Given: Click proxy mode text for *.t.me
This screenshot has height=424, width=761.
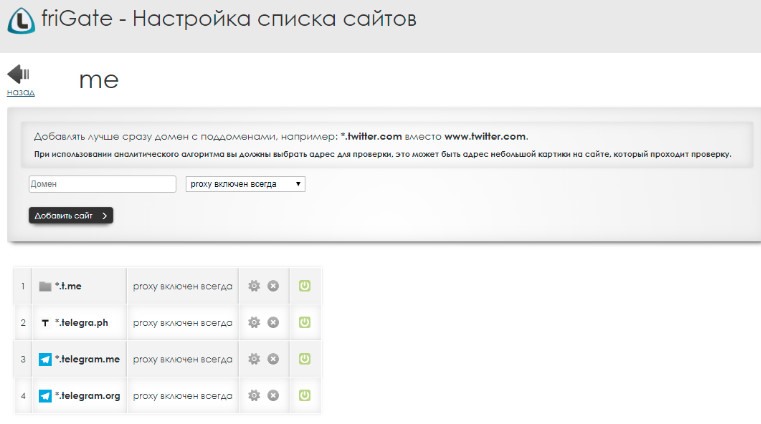Looking at the screenshot, I should [182, 286].
